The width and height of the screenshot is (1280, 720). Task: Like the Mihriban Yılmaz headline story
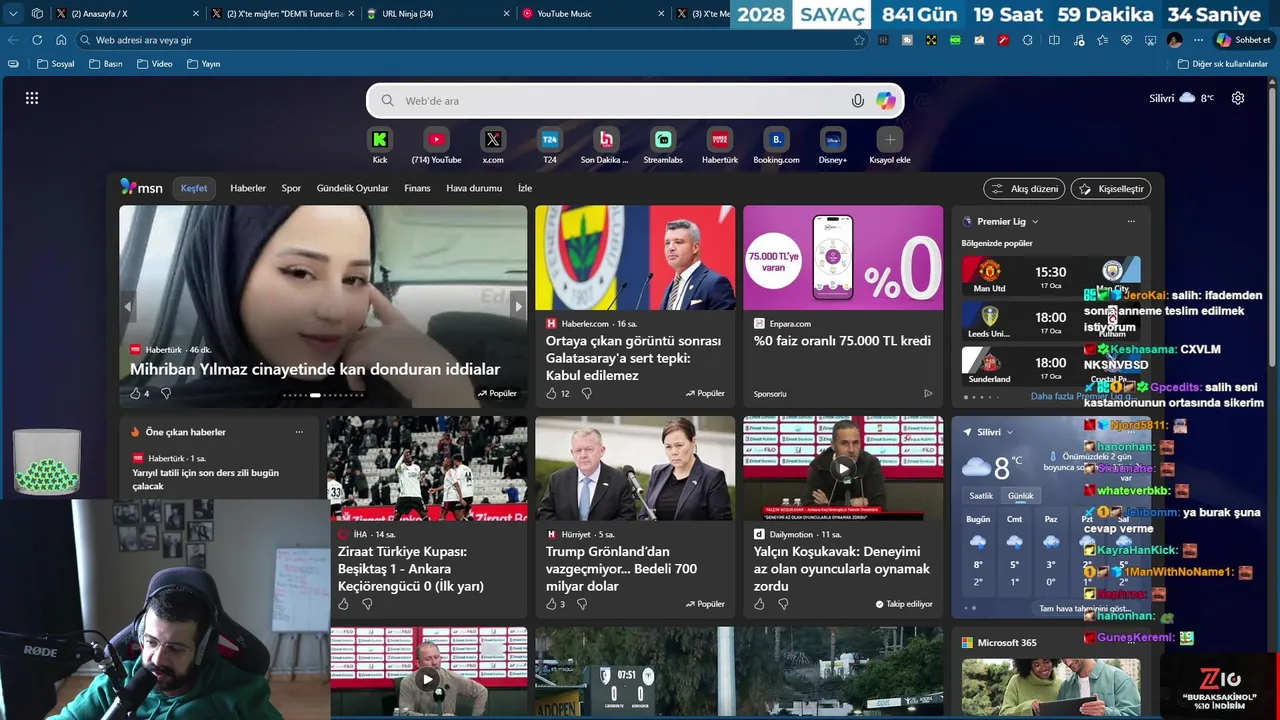135,393
